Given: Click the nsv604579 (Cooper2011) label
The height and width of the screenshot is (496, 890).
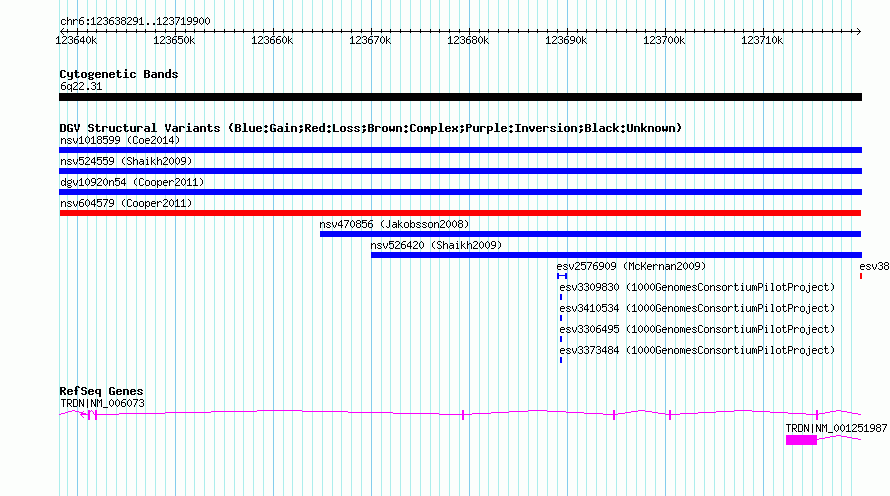Looking at the screenshot, I should (x=126, y=203).
